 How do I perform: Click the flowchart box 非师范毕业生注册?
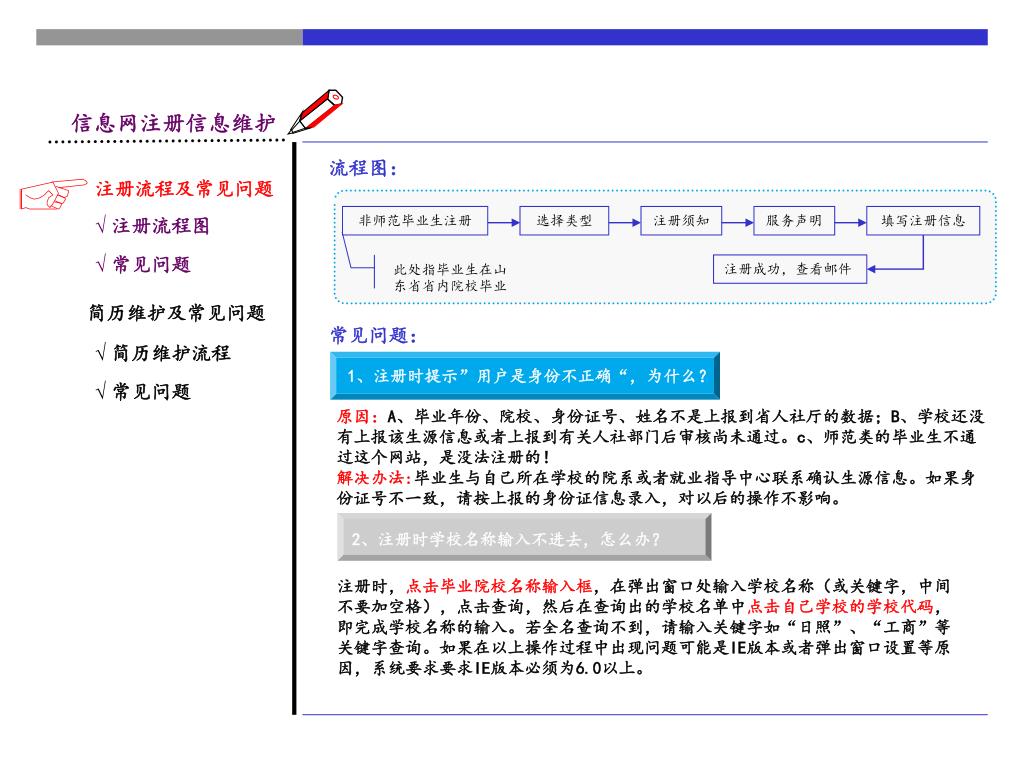coord(415,221)
